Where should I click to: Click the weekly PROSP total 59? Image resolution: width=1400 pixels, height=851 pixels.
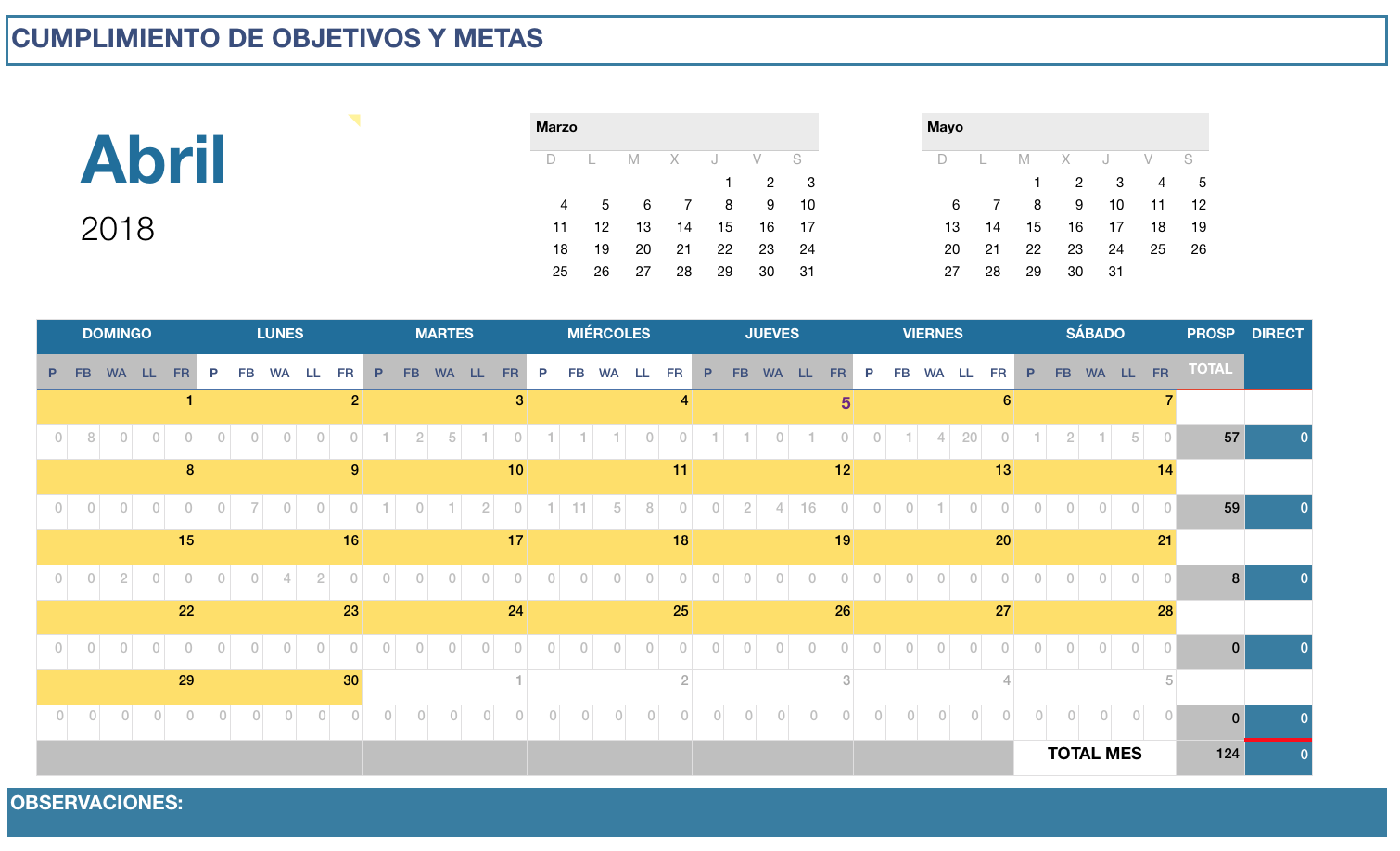click(x=1230, y=508)
